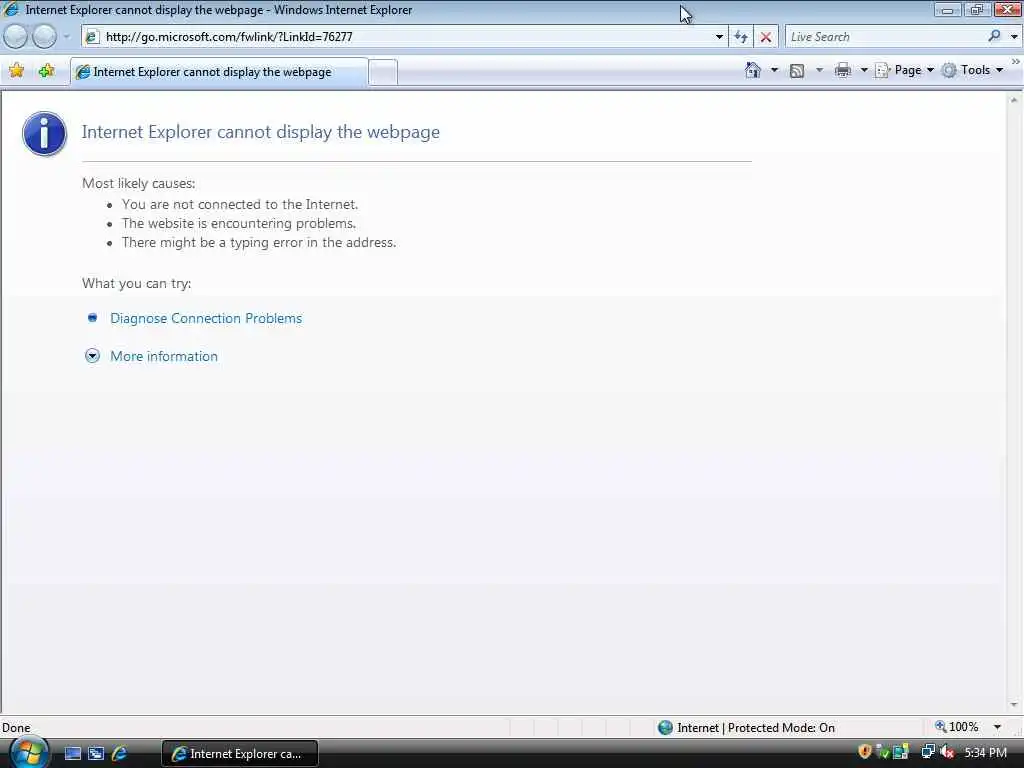Click the Internet zone globe icon
This screenshot has height=768, width=1024.
(665, 728)
